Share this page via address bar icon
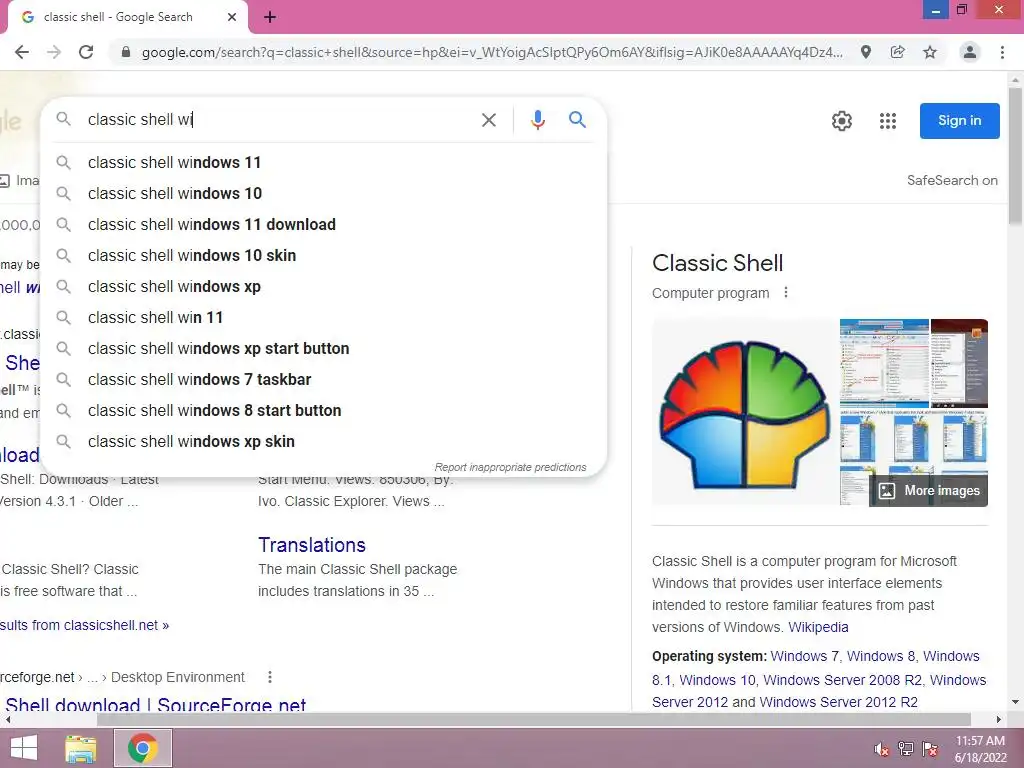Viewport: 1024px width, 768px height. [x=898, y=52]
